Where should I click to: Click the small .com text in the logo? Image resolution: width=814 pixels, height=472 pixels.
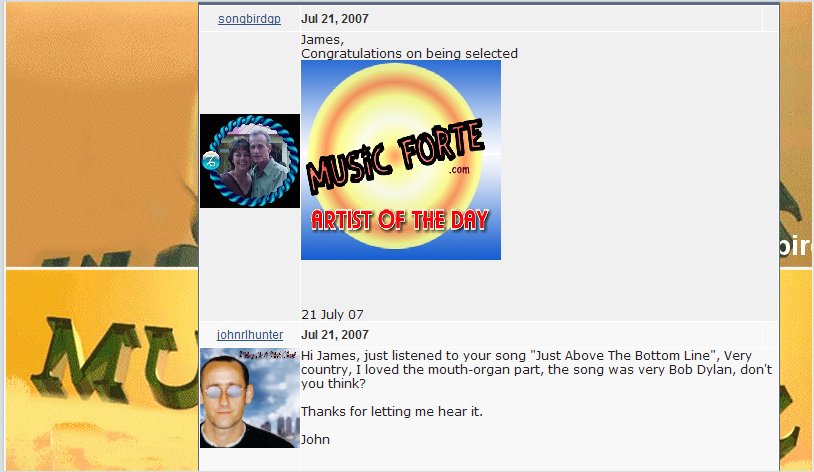tap(459, 169)
